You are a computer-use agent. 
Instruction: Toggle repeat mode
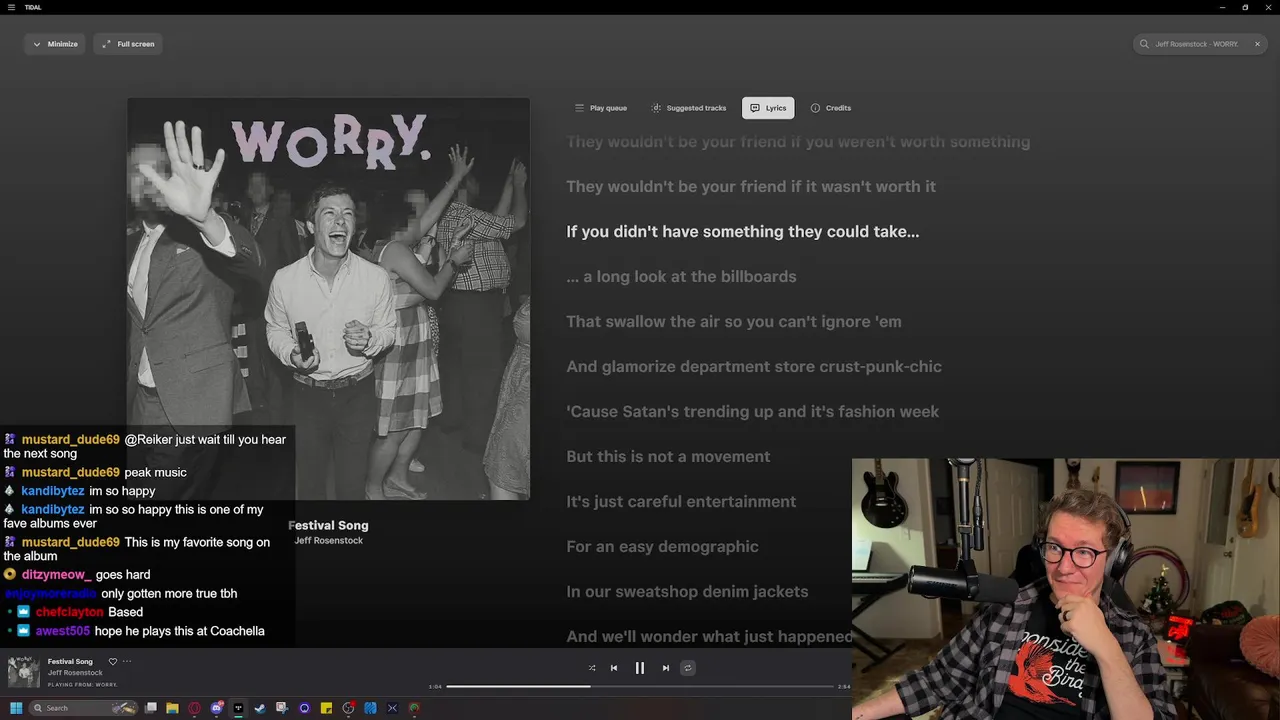(688, 668)
